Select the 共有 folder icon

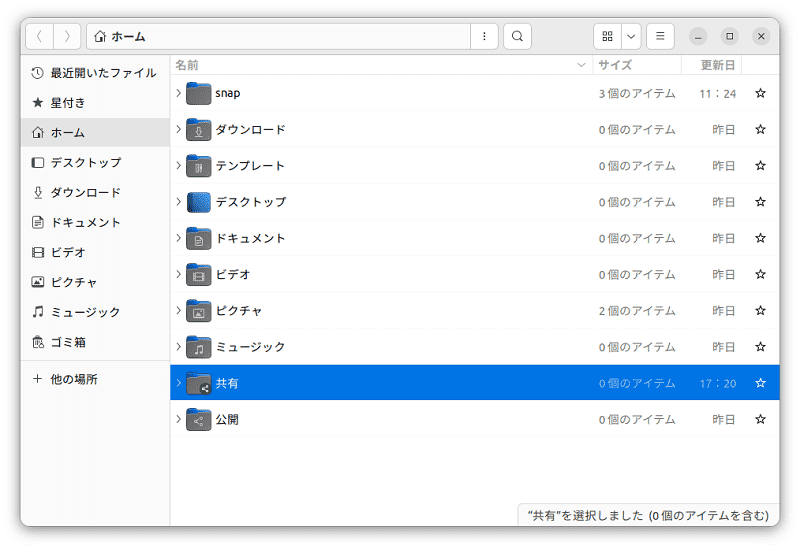click(x=198, y=383)
